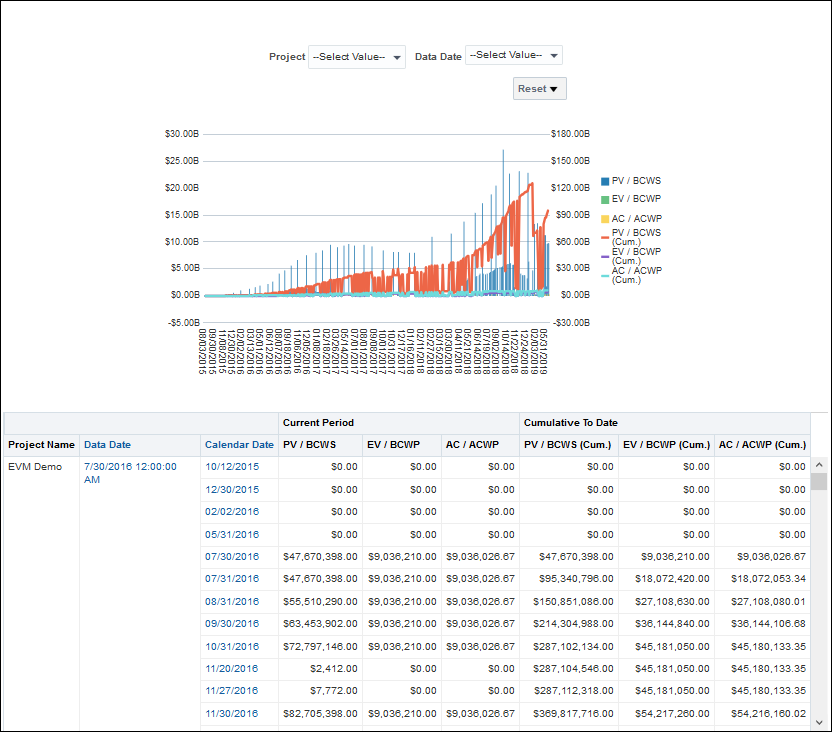This screenshot has width=832, height=732.
Task: Click the table scrollbar down arrow
Action: 817,722
